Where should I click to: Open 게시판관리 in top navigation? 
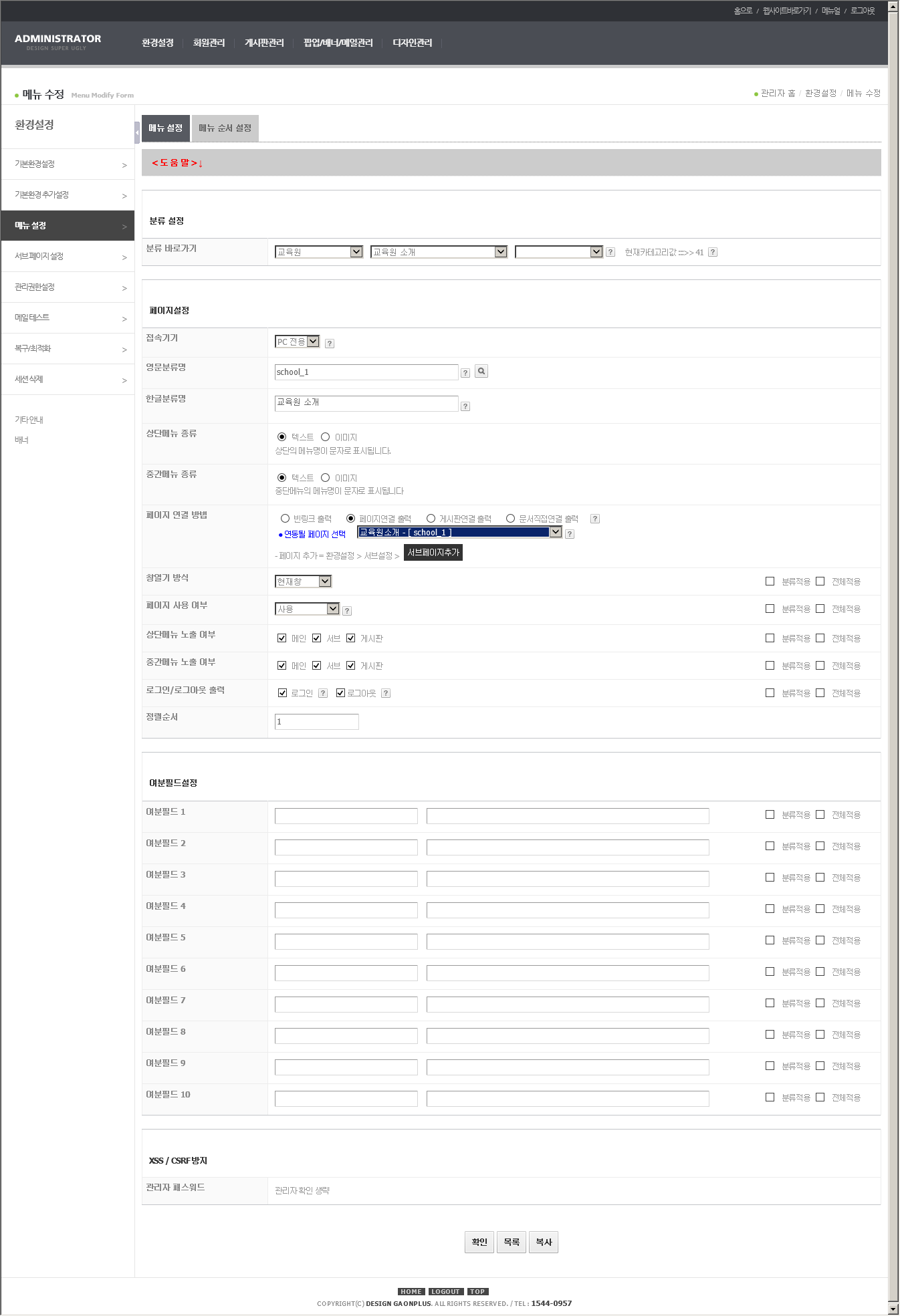coord(264,43)
